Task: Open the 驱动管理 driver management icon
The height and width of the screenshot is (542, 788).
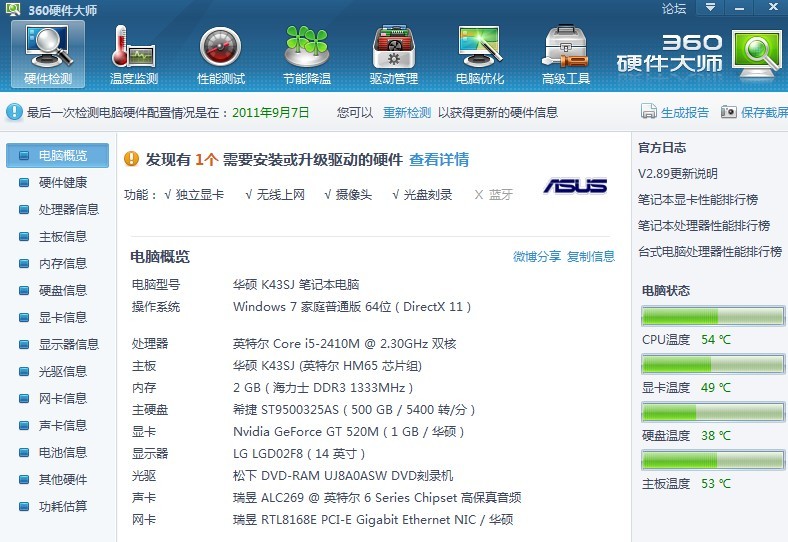Action: 393,53
